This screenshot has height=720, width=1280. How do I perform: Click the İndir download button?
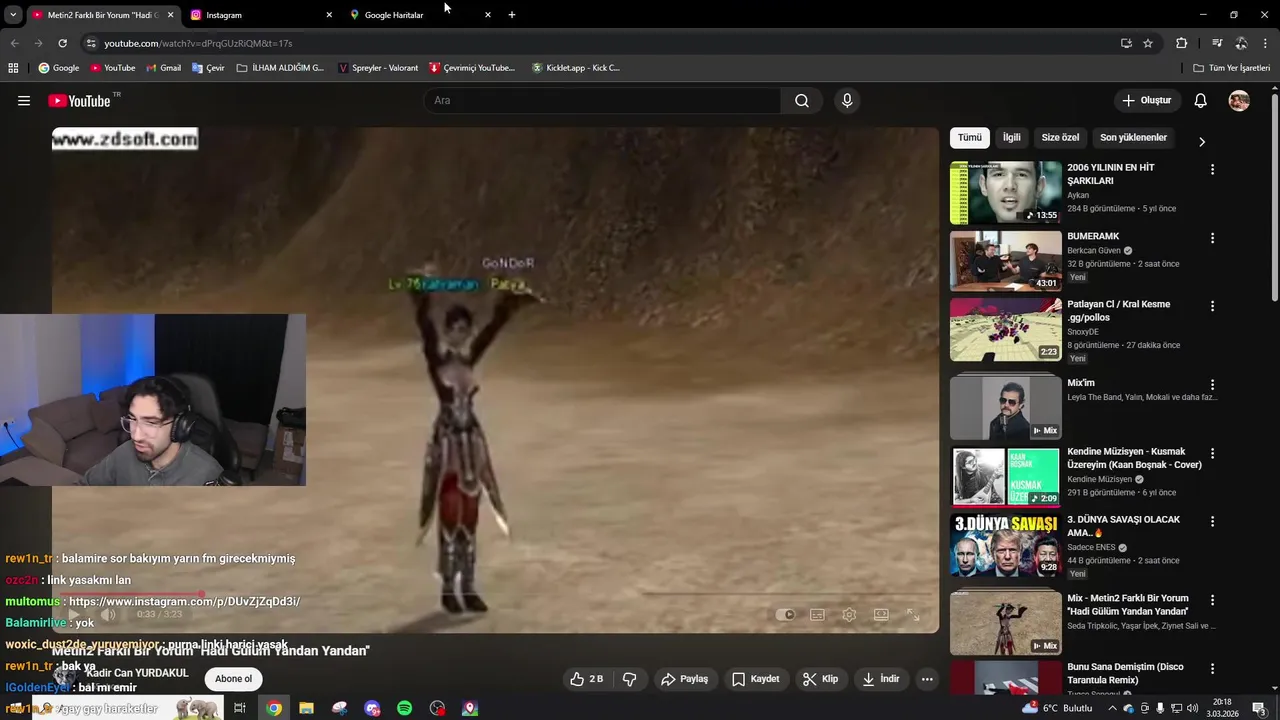881,679
